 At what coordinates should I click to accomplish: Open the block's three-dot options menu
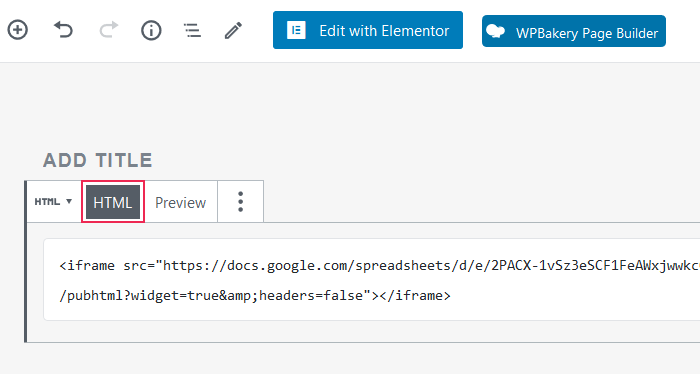241,202
